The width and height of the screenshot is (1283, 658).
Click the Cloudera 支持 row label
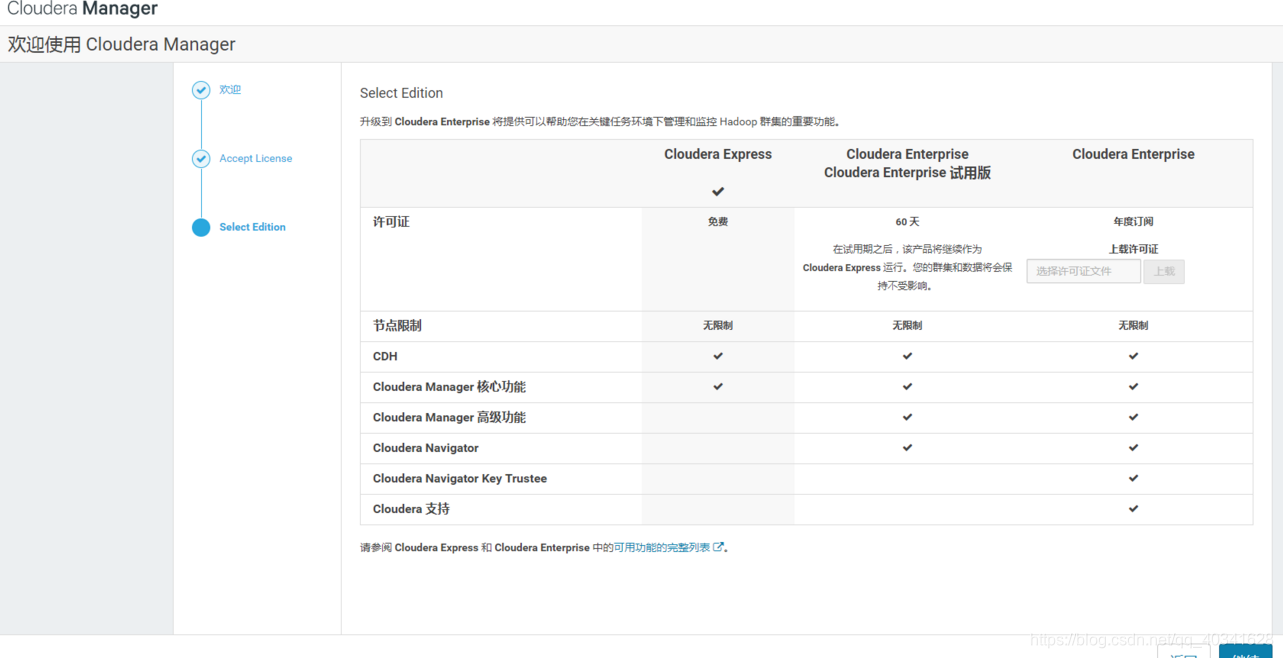tap(411, 508)
